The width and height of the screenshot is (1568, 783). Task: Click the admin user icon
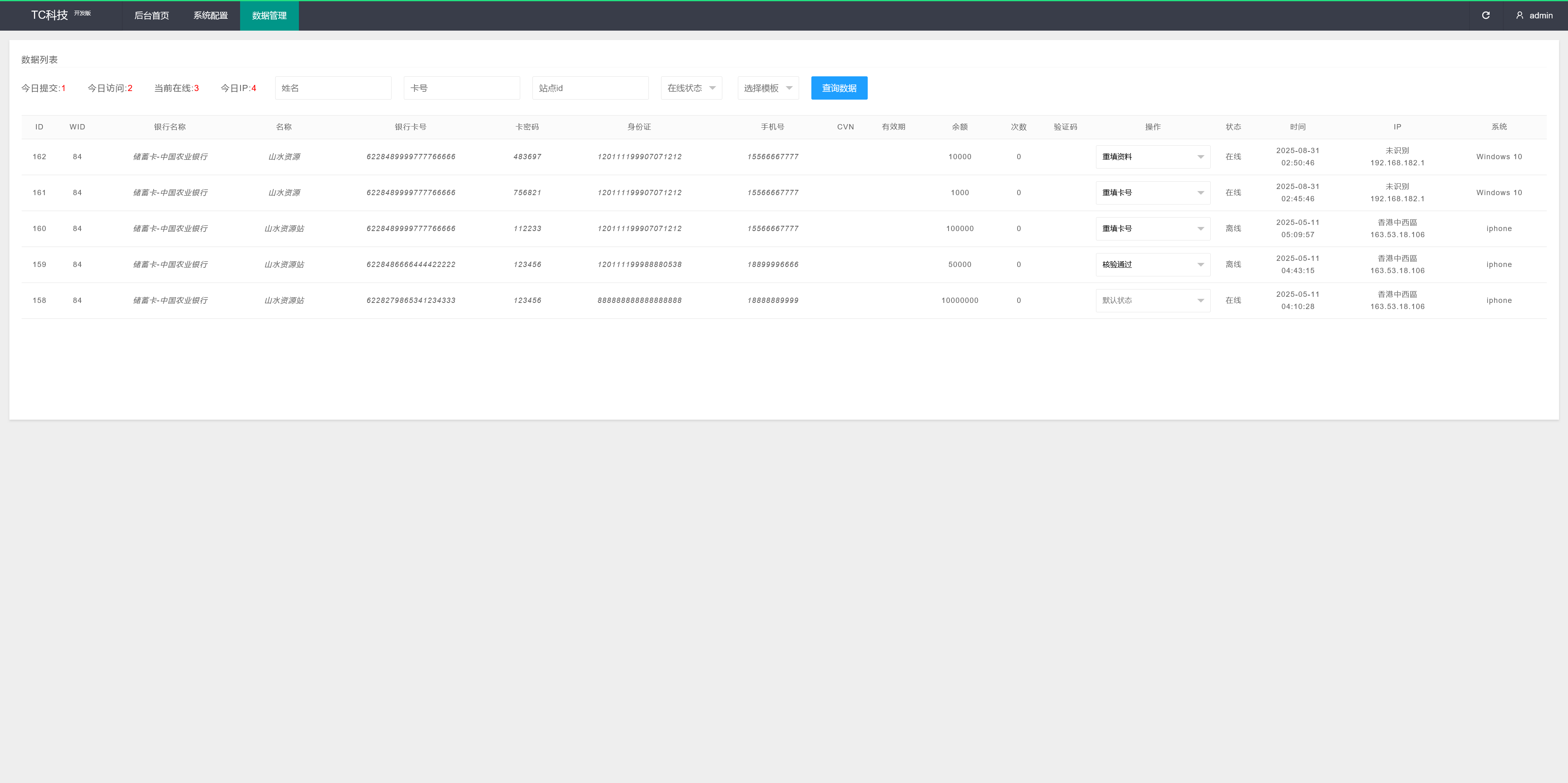1519,15
